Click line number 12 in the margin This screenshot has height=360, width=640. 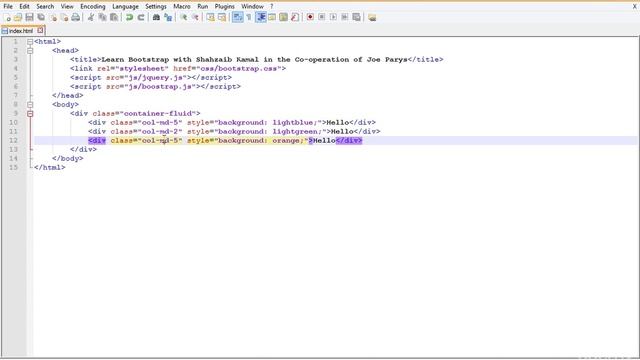pos(13,140)
